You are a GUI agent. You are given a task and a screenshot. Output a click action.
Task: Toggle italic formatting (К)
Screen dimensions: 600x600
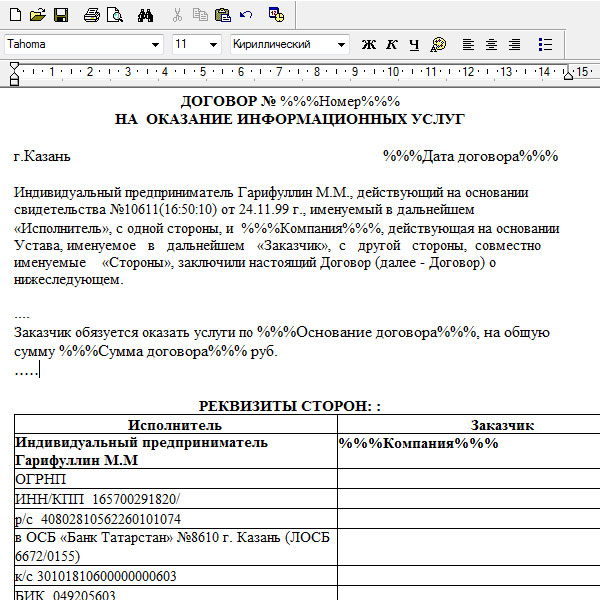[x=391, y=44]
